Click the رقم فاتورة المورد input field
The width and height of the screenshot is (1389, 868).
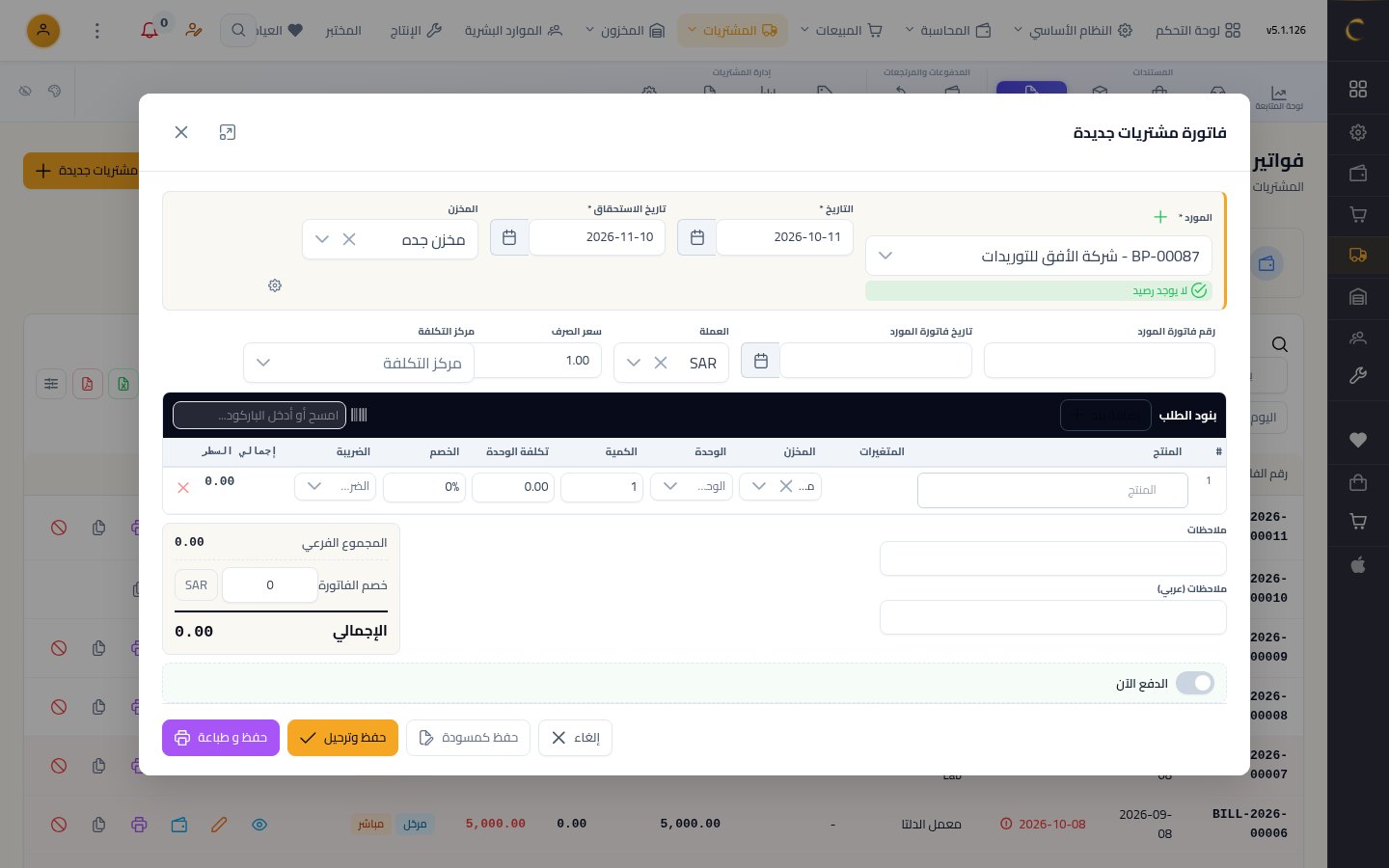[x=1099, y=361]
